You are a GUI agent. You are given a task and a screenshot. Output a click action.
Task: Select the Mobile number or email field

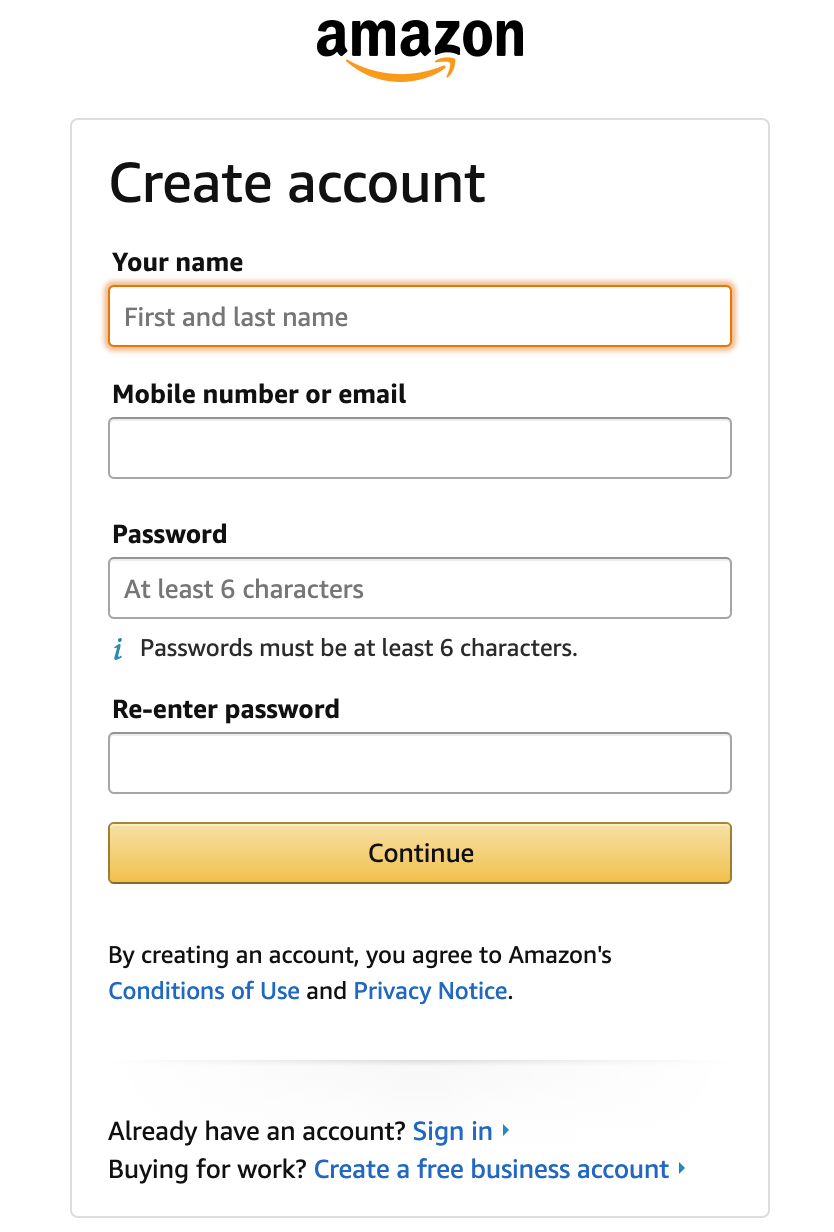pos(420,448)
